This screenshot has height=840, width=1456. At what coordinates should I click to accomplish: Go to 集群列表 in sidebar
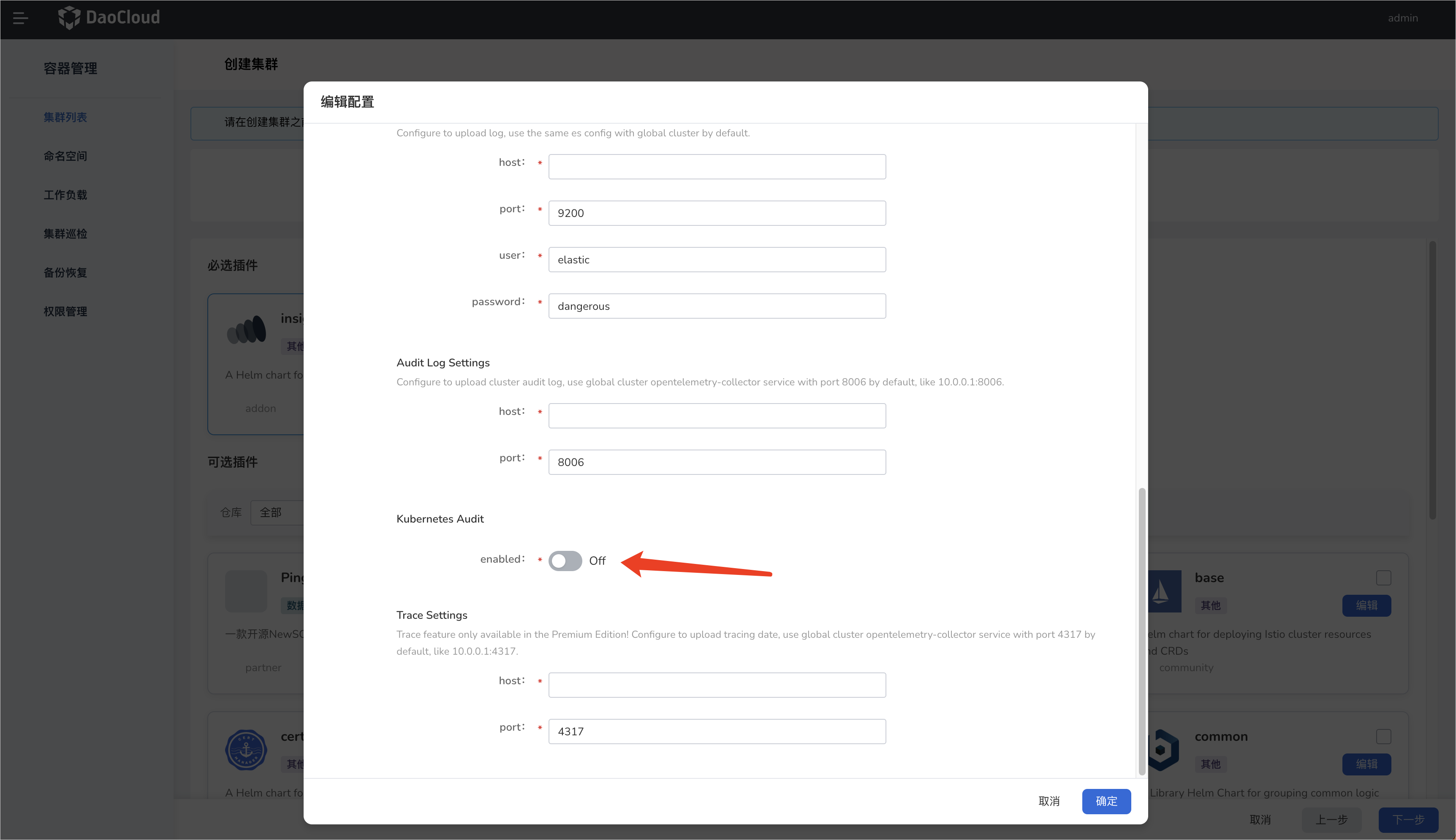(x=65, y=117)
